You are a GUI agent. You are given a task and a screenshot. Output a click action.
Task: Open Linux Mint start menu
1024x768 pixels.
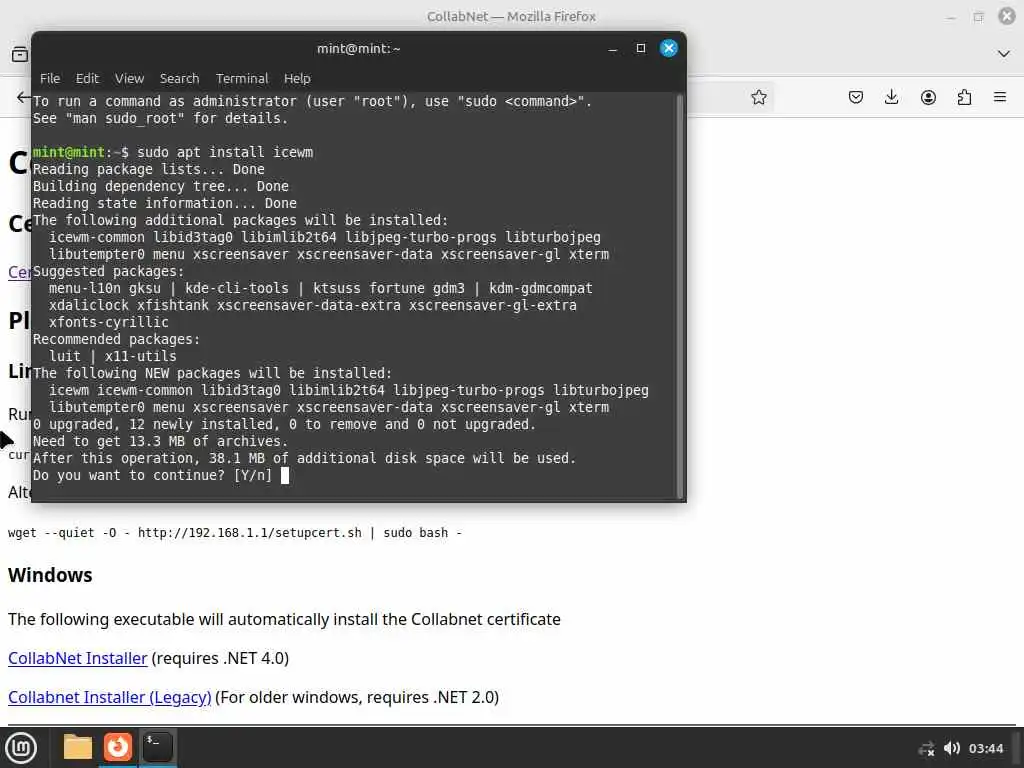21,747
